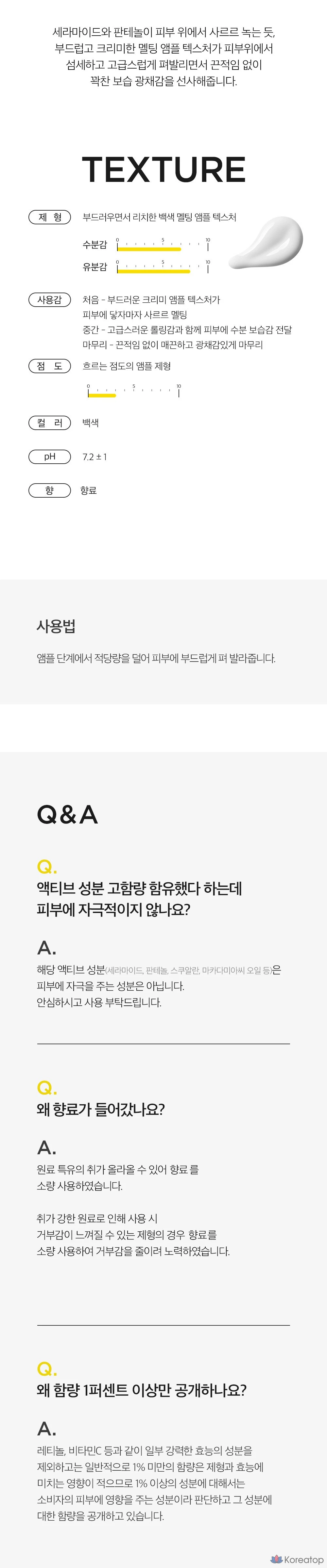Click the A. mark above 원료 특유의 취가 answer
The height and width of the screenshot is (1568, 327).
46,1147
